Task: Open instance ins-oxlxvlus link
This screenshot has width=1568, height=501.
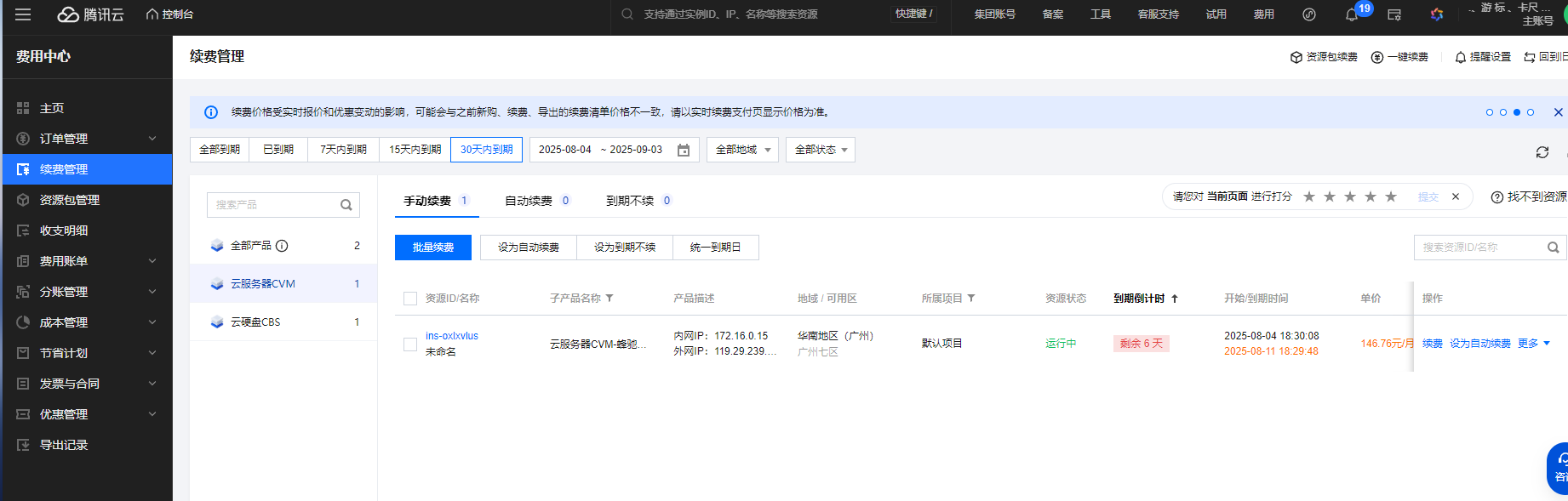Action: 452,336
